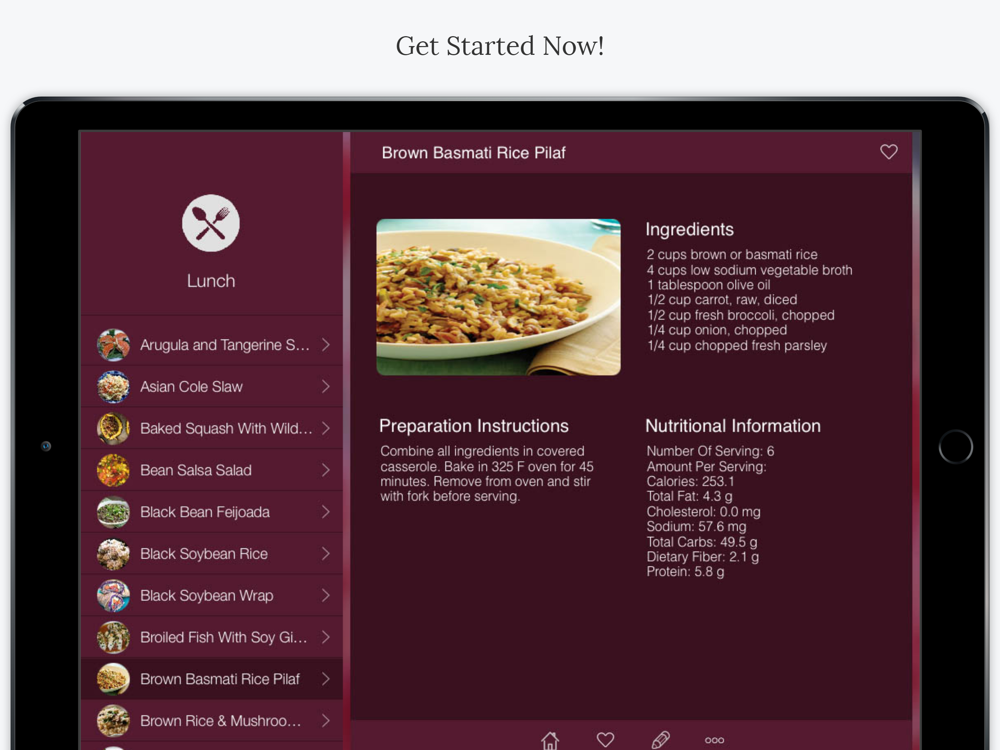The height and width of the screenshot is (750, 1000).
Task: Expand Broiled Fish With Soy row chevron
Action: (x=326, y=637)
